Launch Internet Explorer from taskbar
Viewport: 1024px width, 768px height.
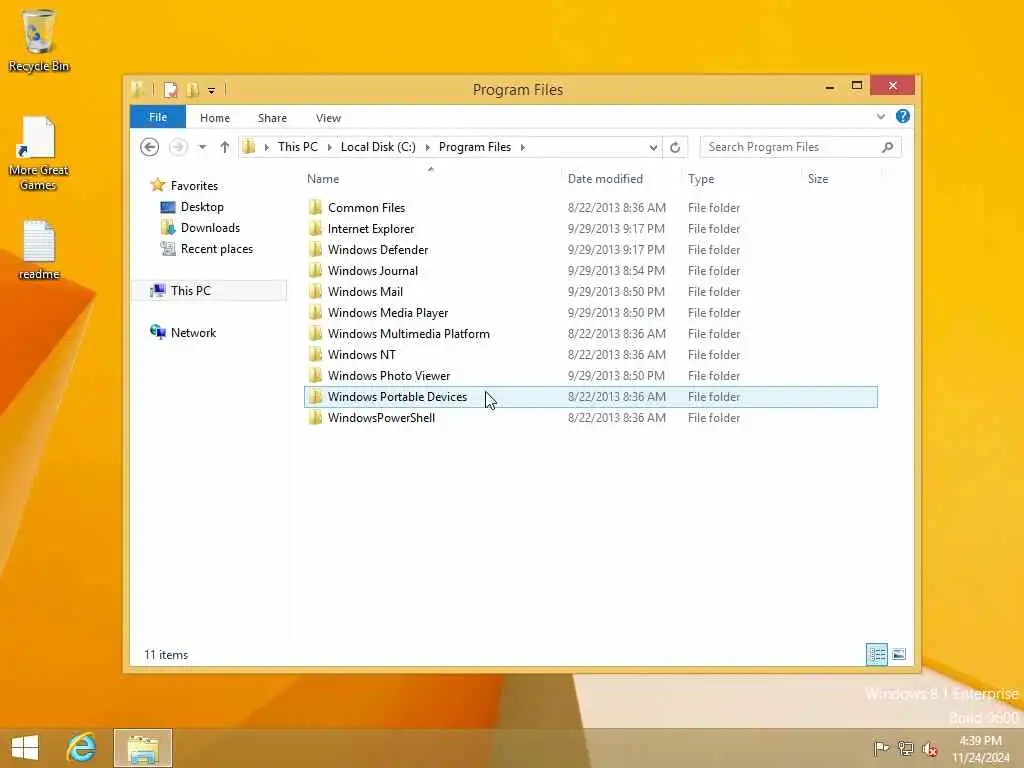click(81, 748)
